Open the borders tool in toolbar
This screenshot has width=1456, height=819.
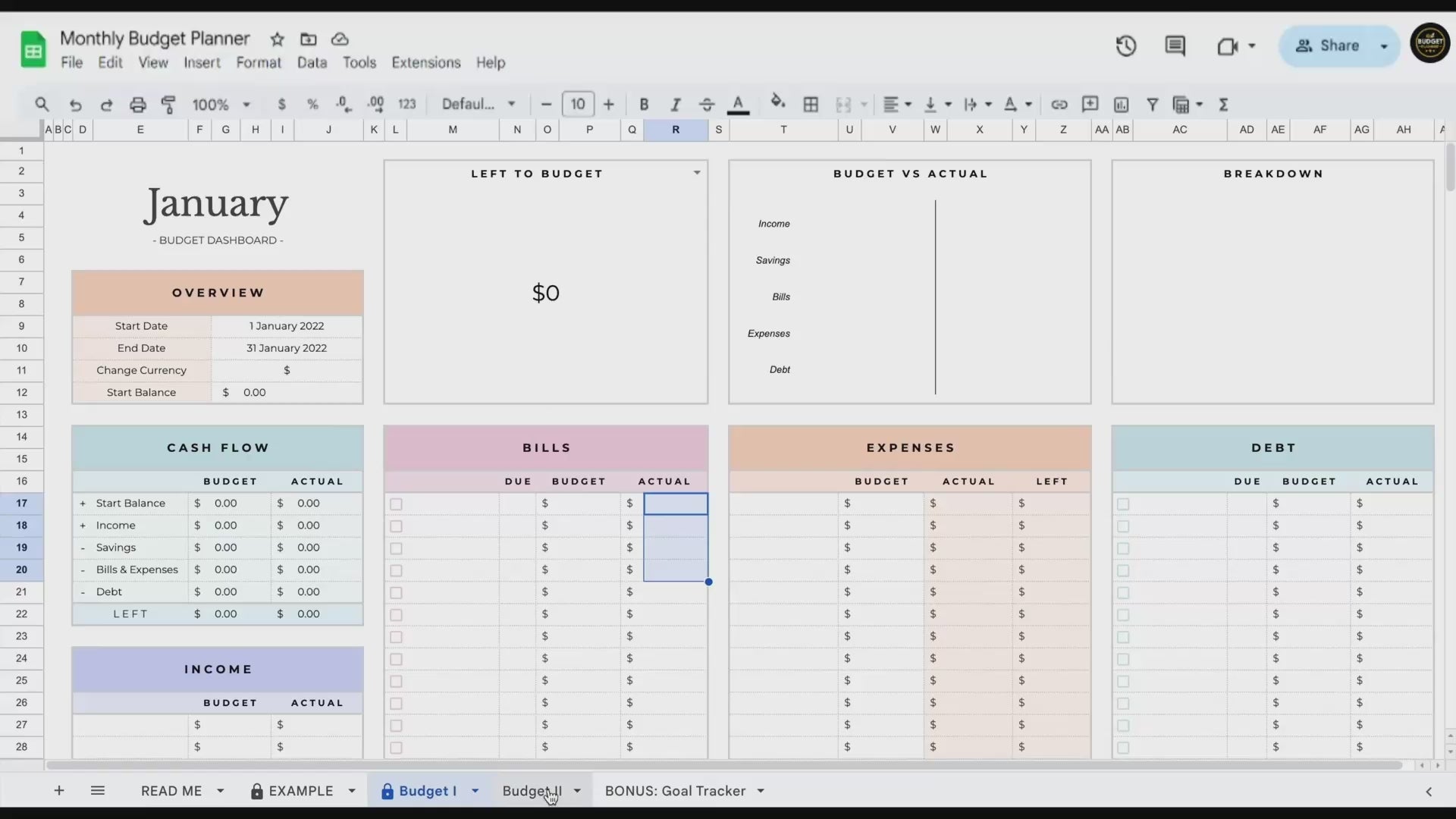tap(811, 105)
